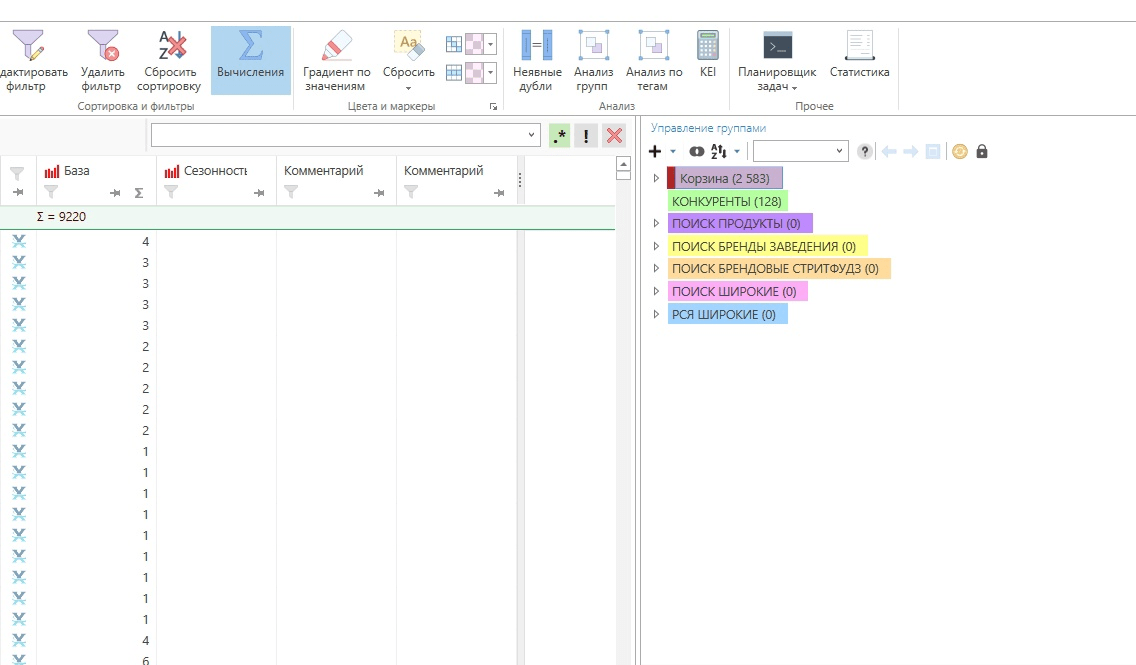Image resolution: width=1136 pixels, height=665 pixels.
Task: Open the group sort options dropdown arrow
Action: coord(737,151)
